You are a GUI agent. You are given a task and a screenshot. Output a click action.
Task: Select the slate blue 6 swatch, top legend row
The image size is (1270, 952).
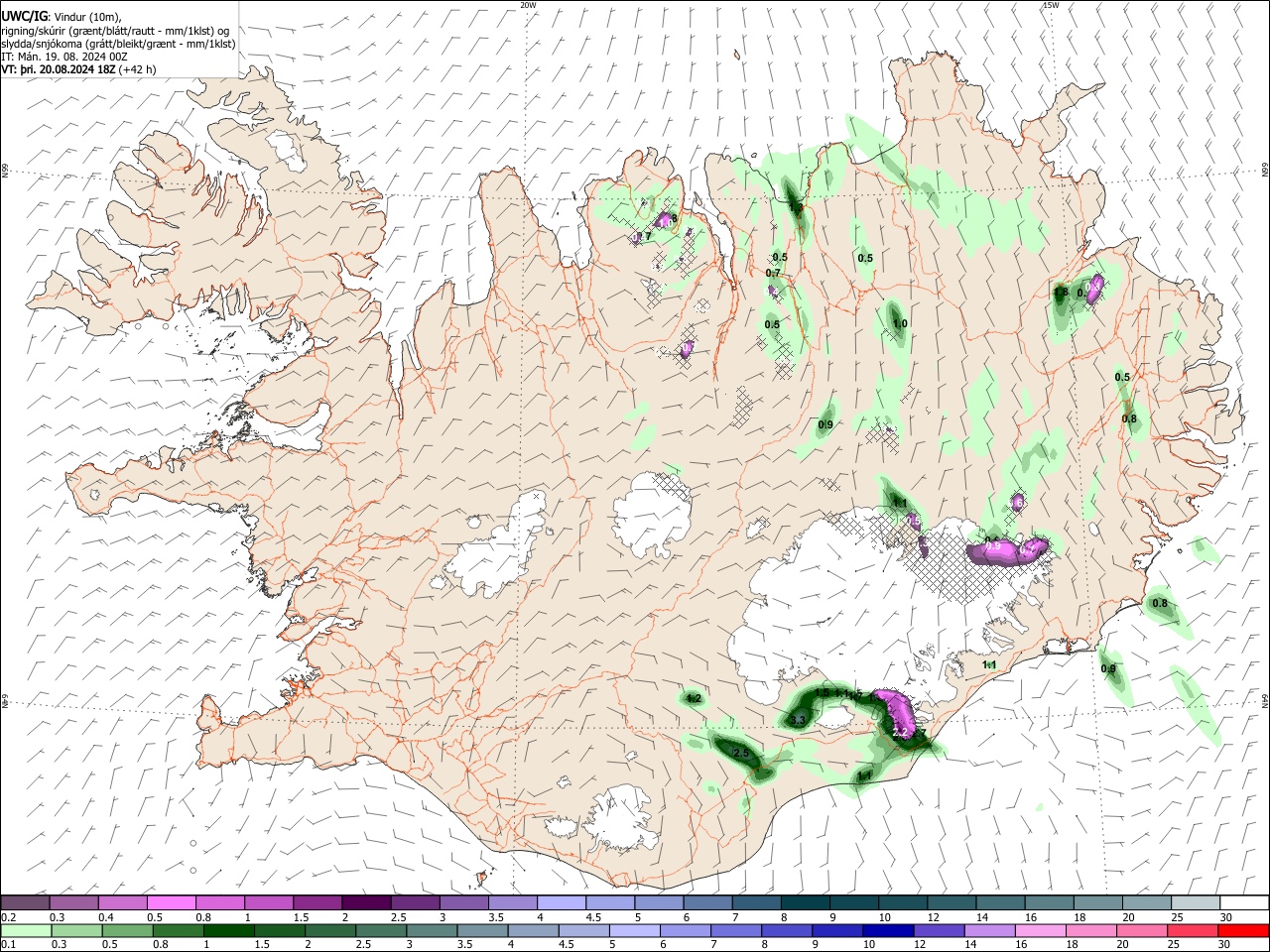point(708,902)
